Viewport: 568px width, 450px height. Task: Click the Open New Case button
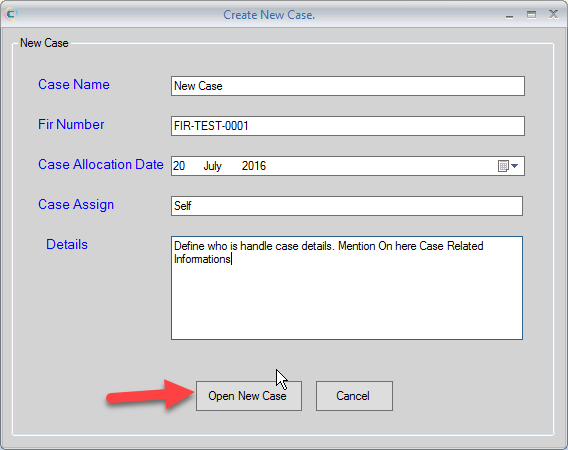pos(249,396)
